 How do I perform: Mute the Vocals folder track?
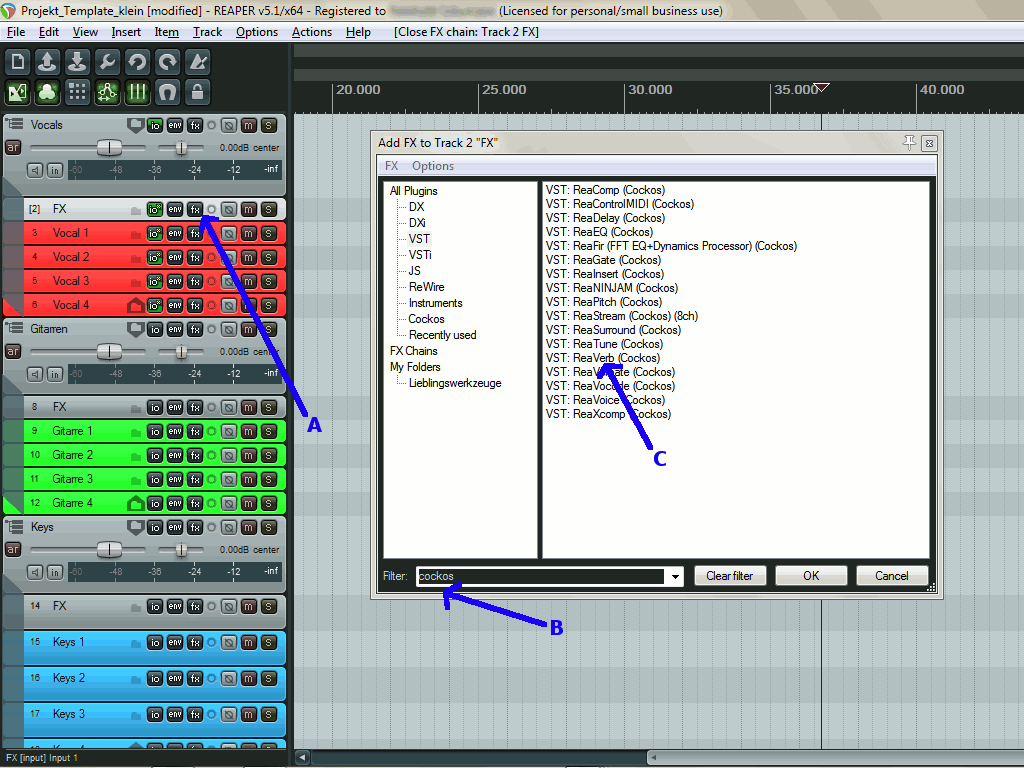[x=248, y=125]
